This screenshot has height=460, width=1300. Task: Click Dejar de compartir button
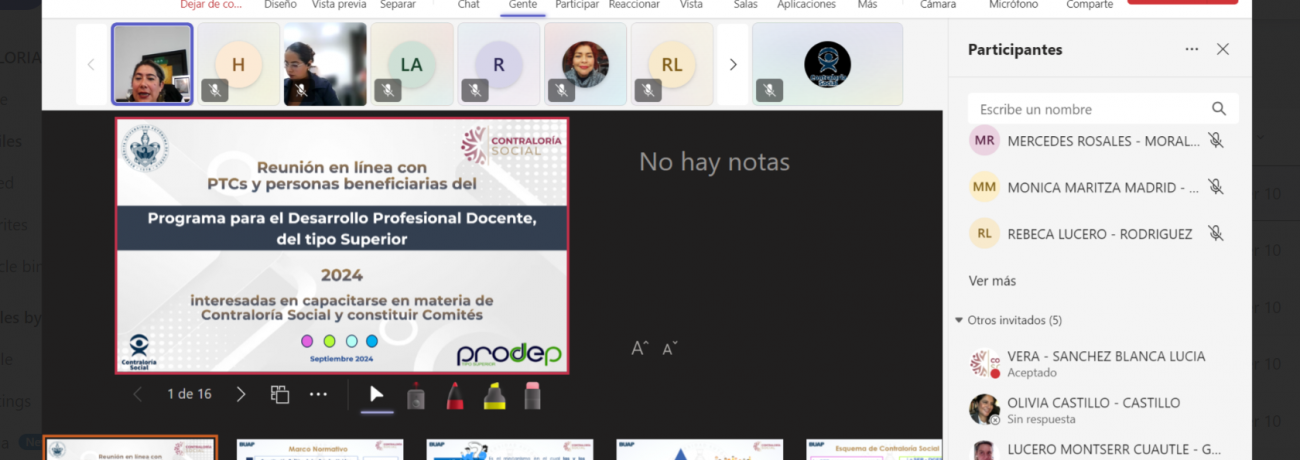210,5
